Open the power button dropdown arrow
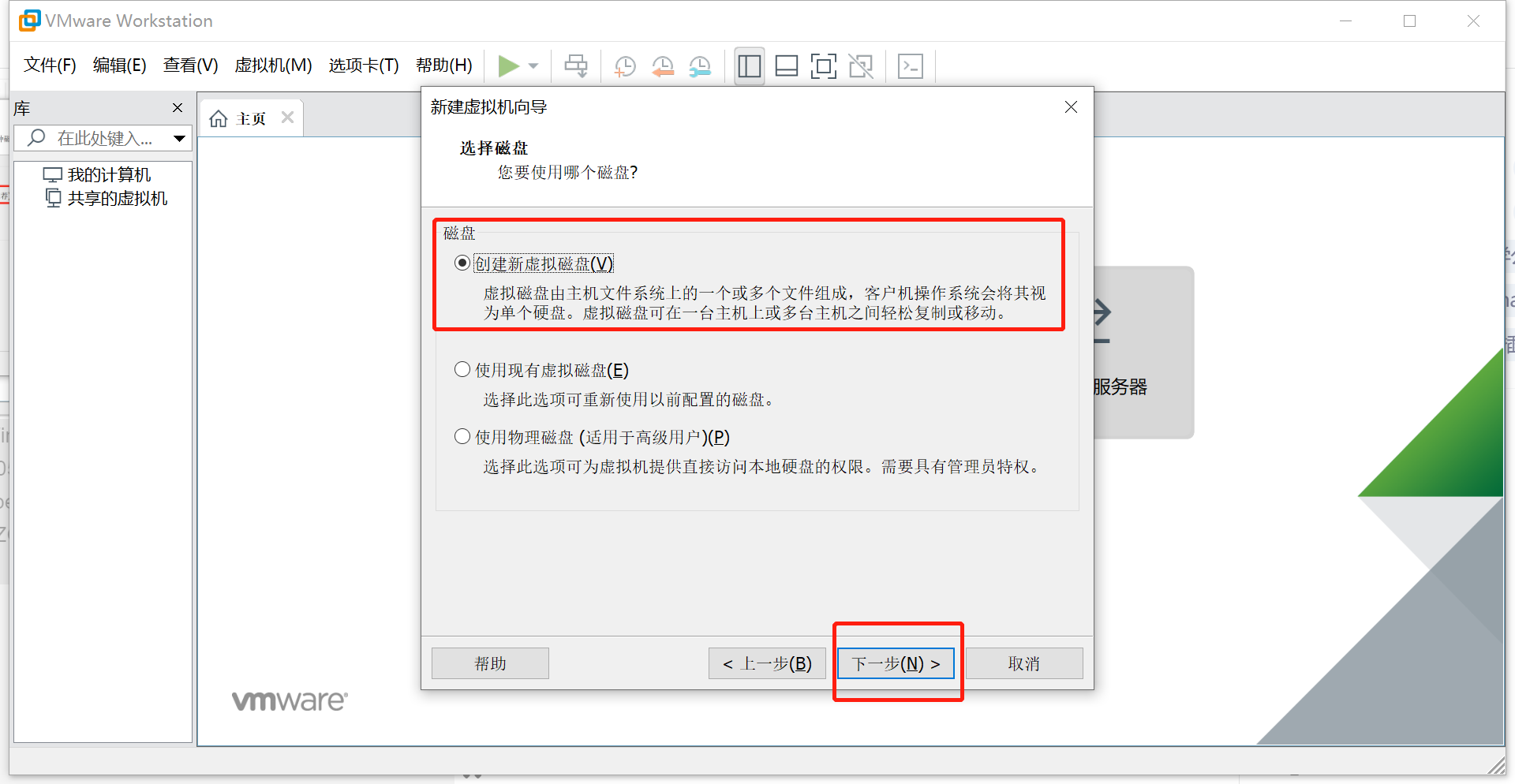This screenshot has height=784, width=1515. [x=532, y=65]
